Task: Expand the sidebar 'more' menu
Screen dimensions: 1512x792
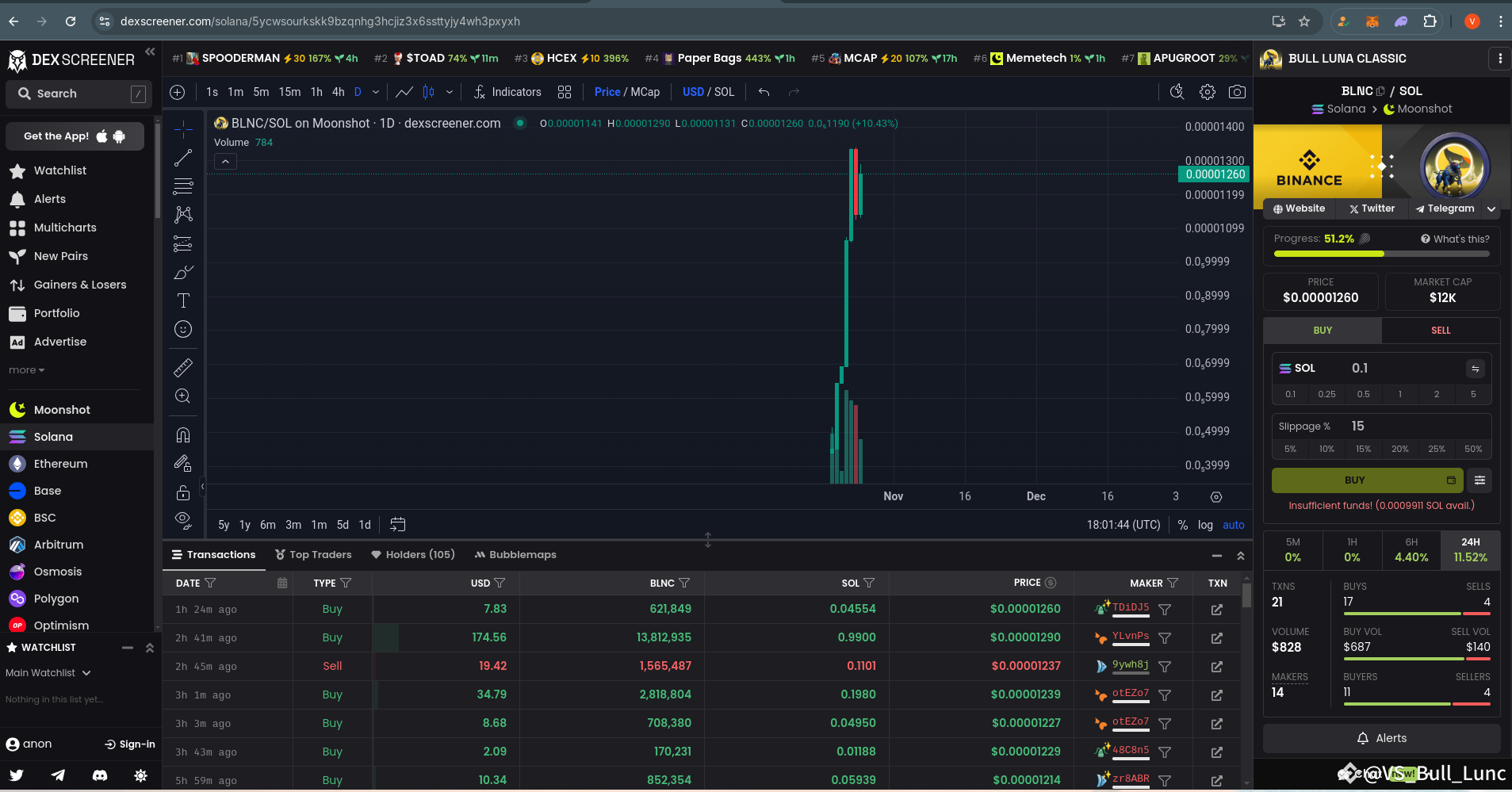Action: [27, 370]
